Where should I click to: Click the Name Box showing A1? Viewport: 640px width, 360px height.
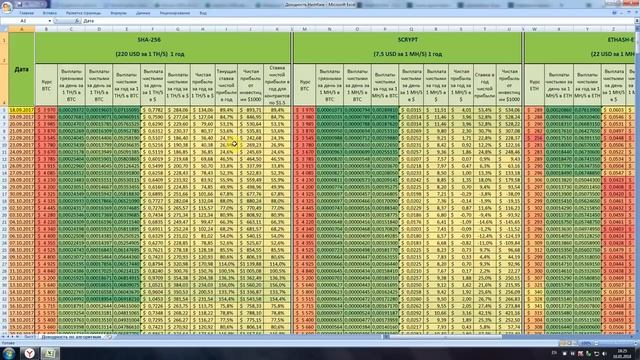tap(24, 21)
